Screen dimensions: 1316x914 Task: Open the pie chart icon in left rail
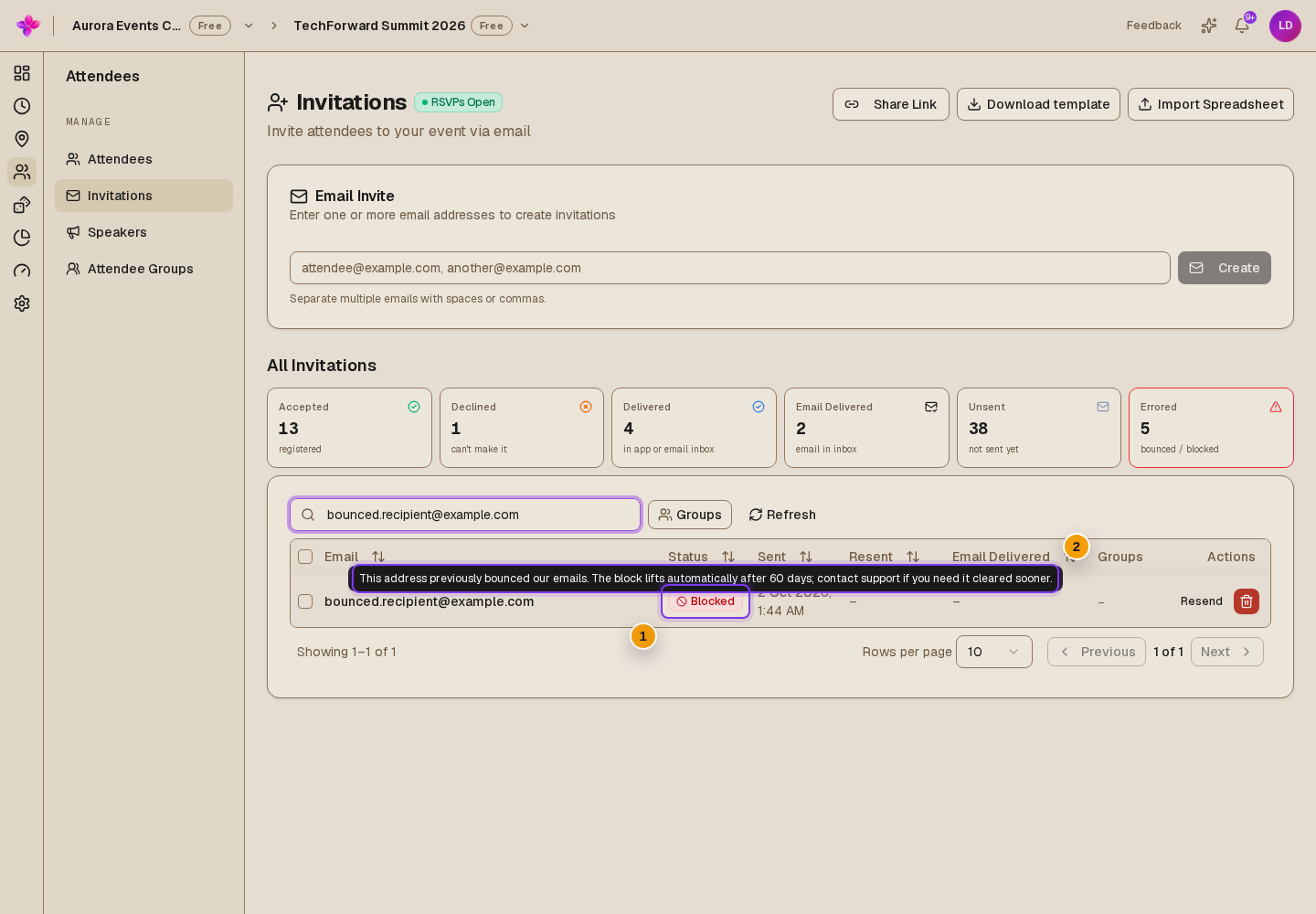22,238
